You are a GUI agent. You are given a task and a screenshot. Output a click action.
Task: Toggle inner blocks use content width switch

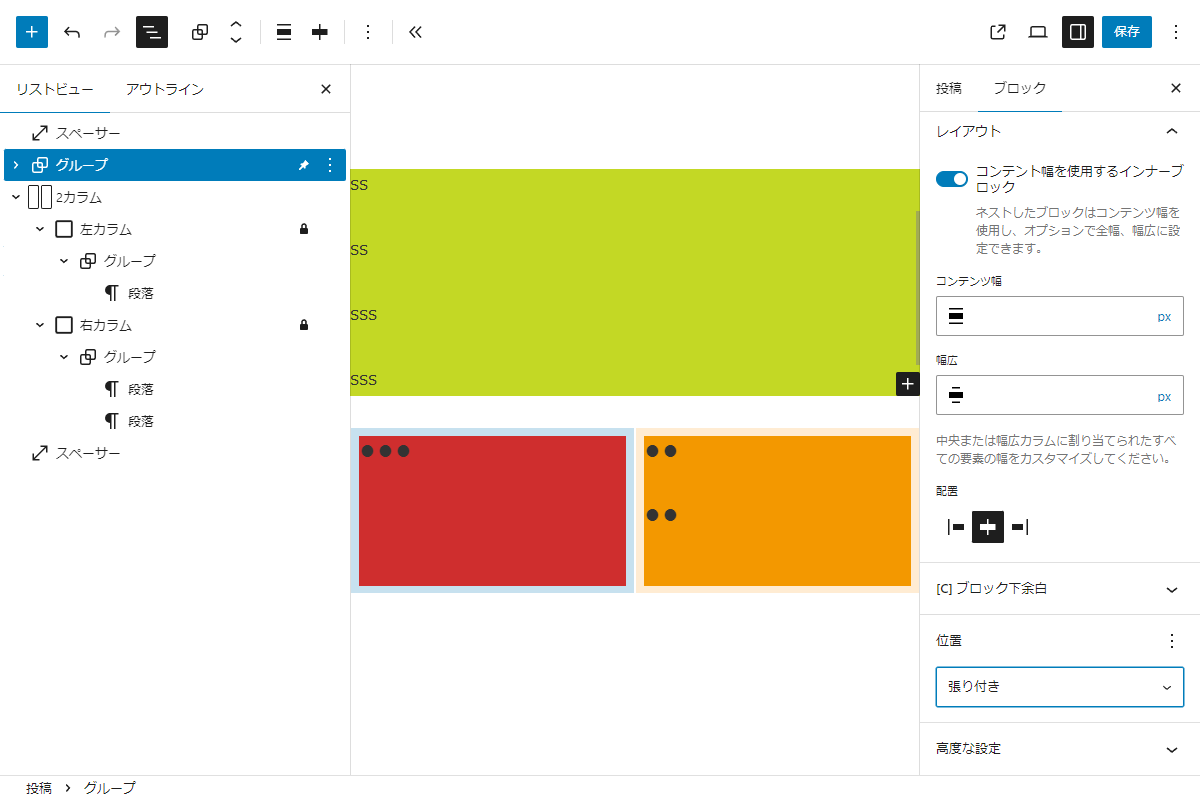[952, 179]
